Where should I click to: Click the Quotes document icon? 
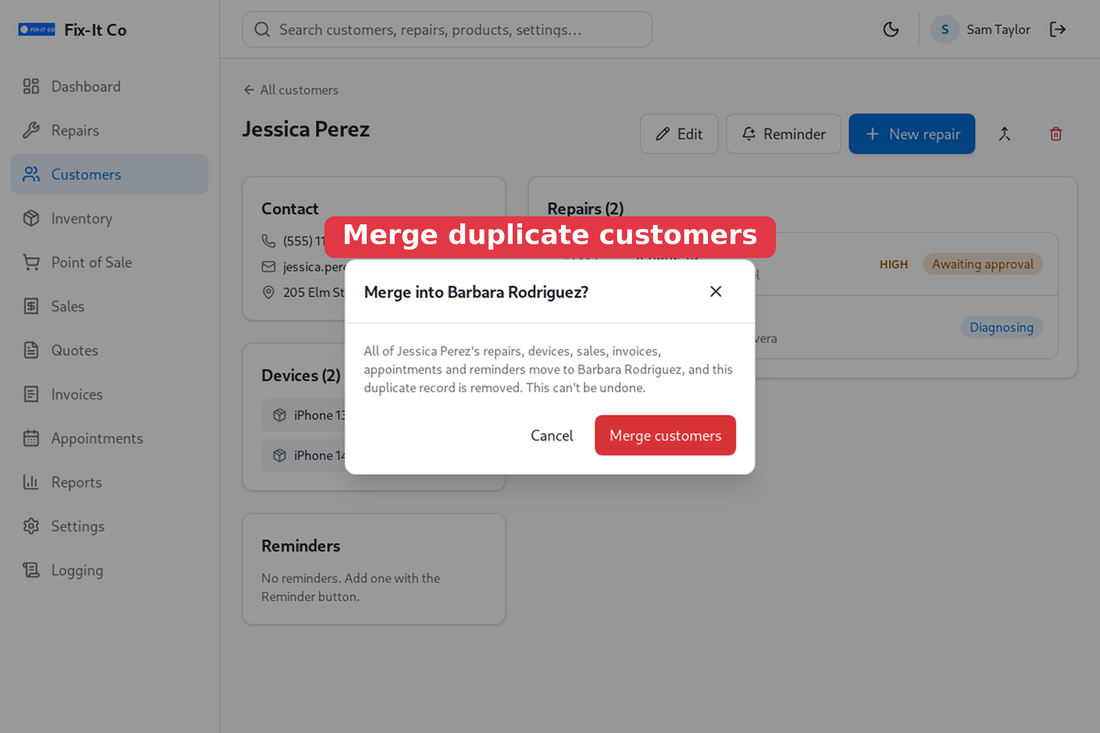[x=31, y=350]
